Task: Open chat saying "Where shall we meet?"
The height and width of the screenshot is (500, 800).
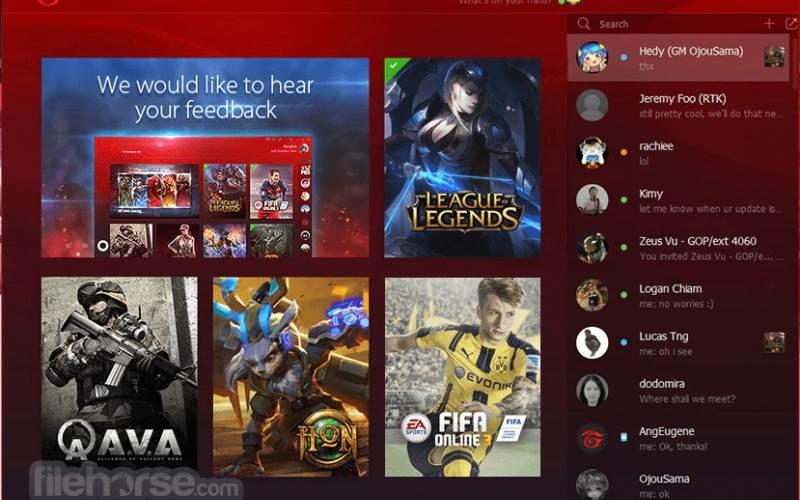Action: 687,399
